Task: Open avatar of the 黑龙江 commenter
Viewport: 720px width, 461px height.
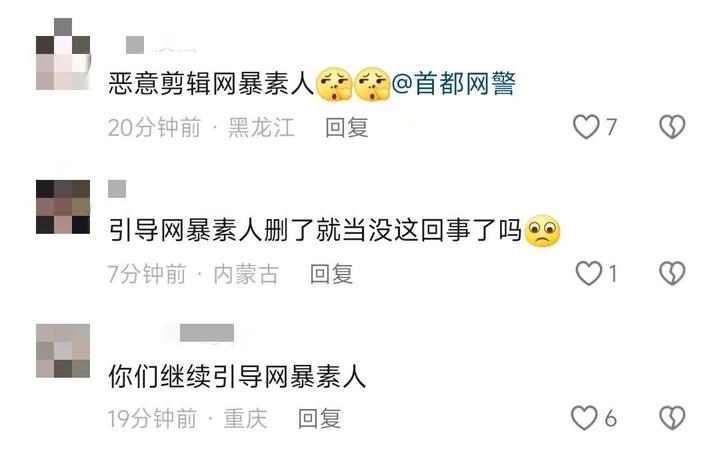Action: click(x=63, y=54)
